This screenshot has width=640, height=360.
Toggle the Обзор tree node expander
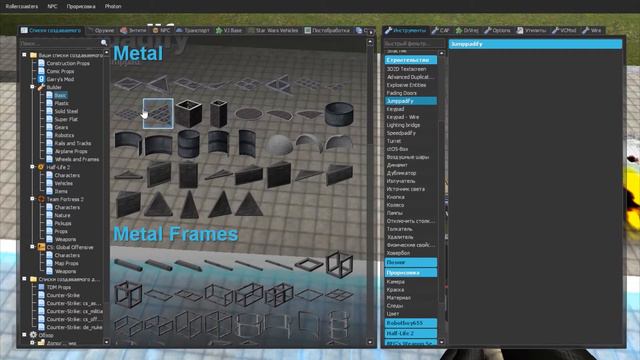point(24,335)
